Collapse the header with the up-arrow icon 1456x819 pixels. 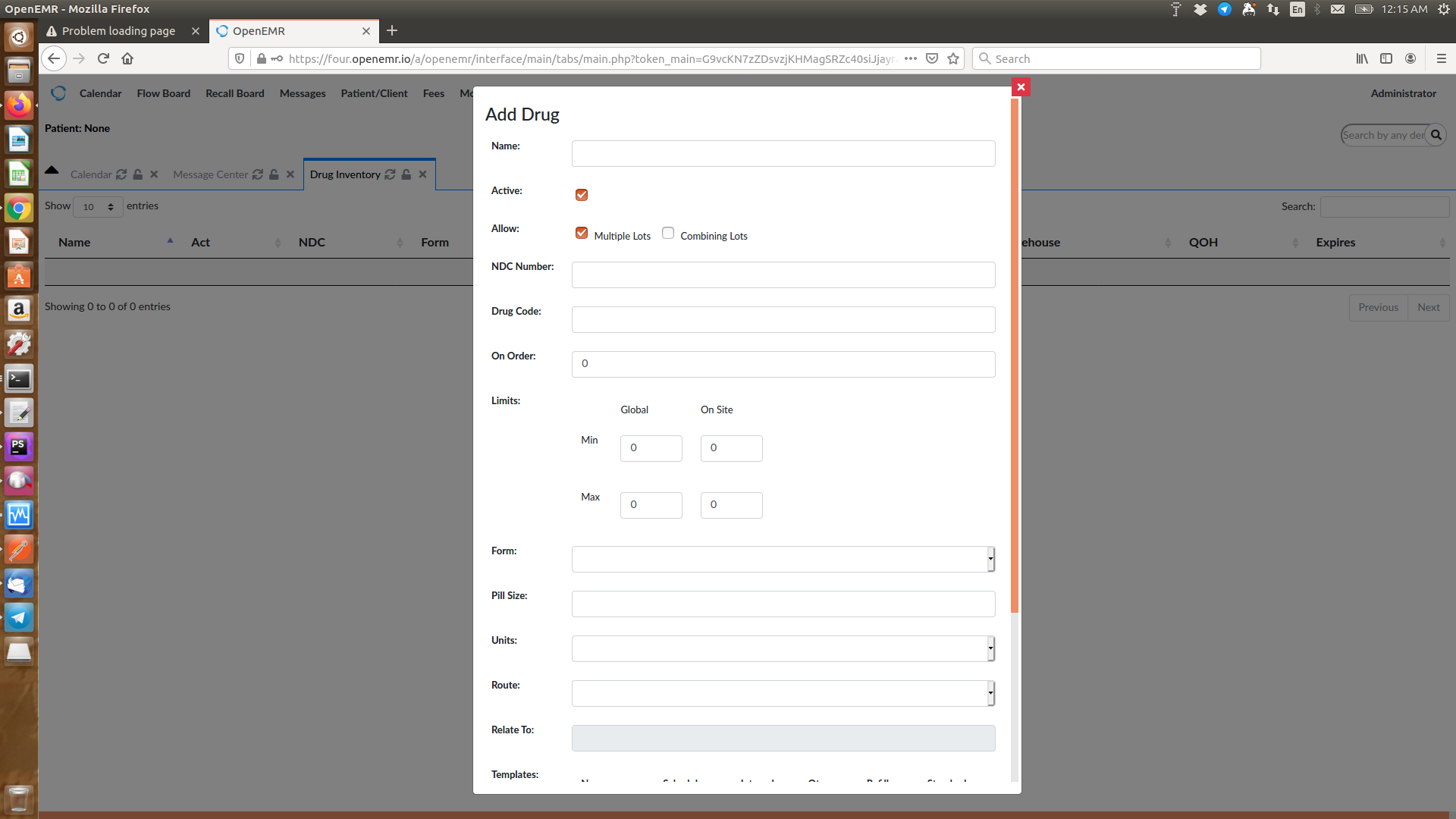[x=52, y=170]
